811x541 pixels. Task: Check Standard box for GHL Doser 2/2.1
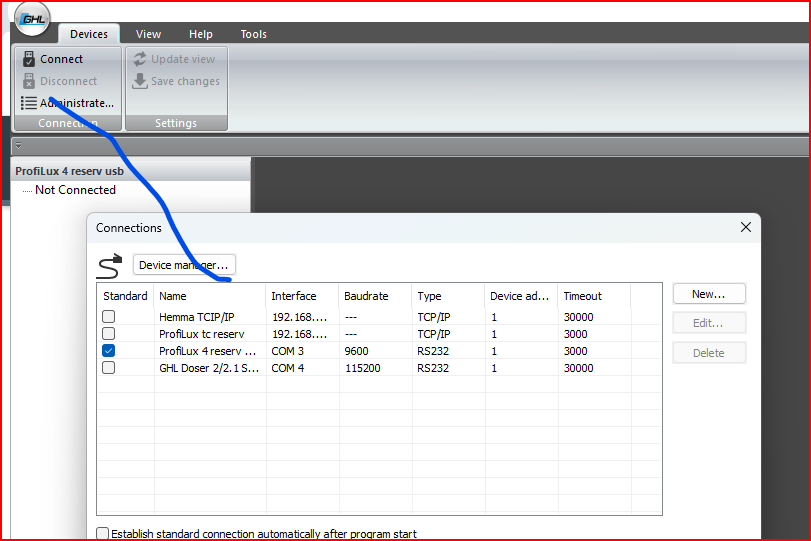(x=109, y=368)
